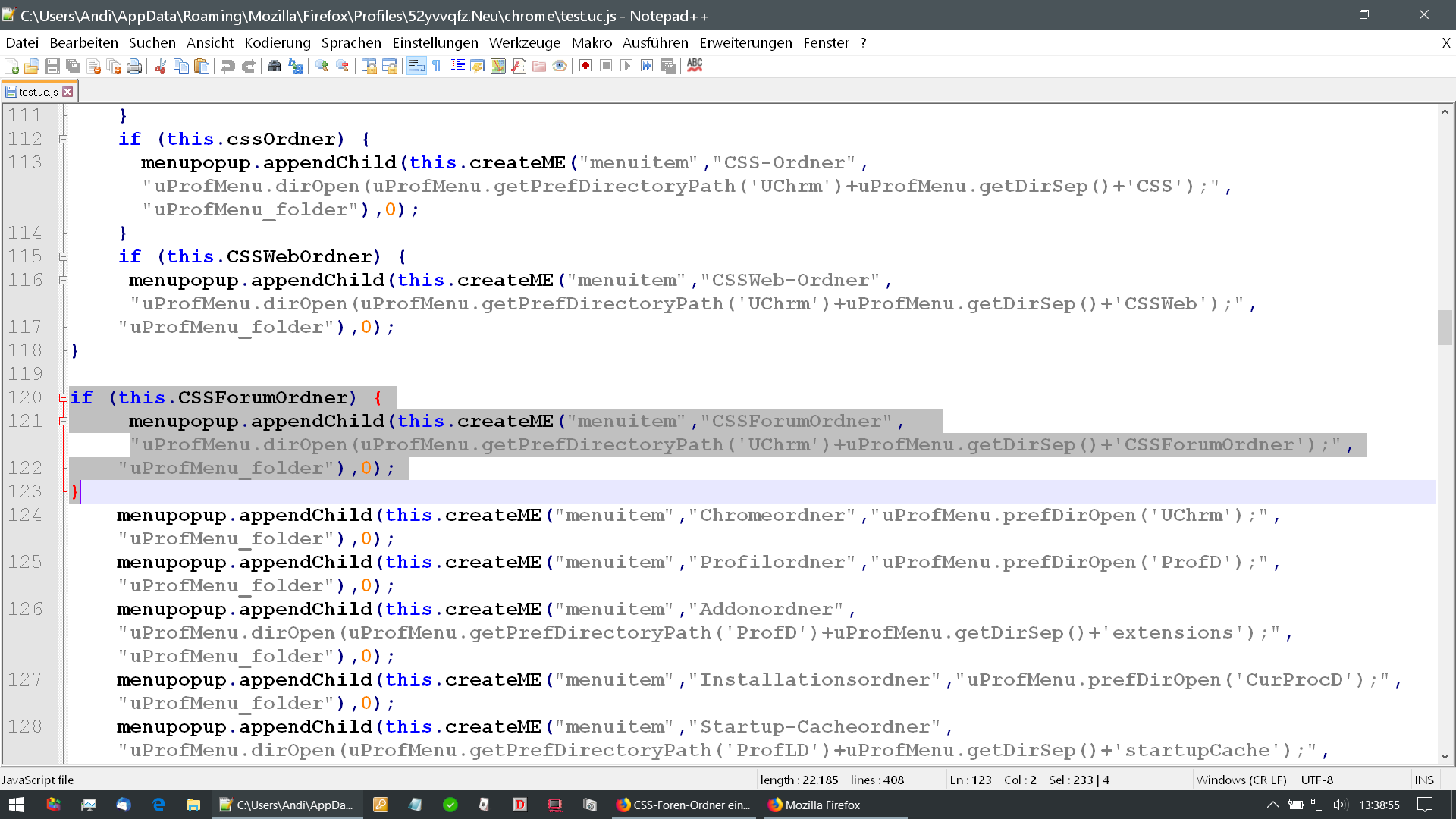The height and width of the screenshot is (819, 1456).
Task: Start macro recording with red dot icon
Action: [585, 66]
